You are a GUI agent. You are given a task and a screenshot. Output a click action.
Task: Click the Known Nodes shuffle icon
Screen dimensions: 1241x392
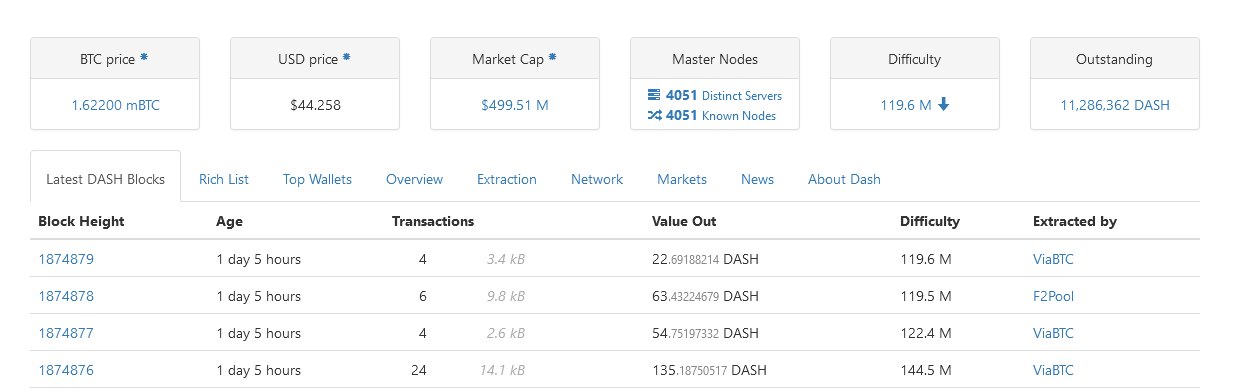(654, 115)
